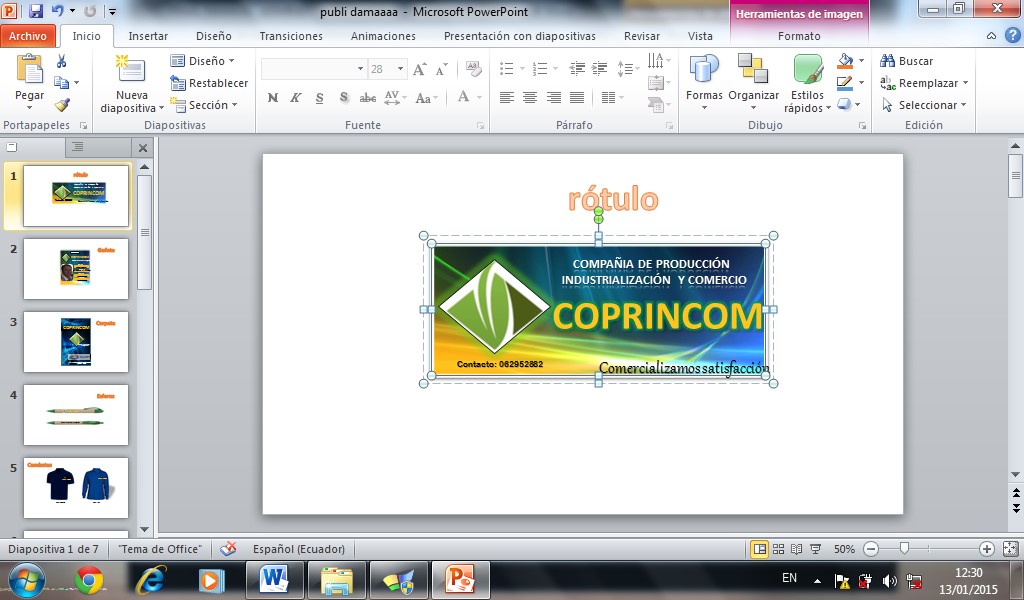Toggle bold N formatting
Image resolution: width=1024 pixels, height=600 pixels.
point(273,98)
